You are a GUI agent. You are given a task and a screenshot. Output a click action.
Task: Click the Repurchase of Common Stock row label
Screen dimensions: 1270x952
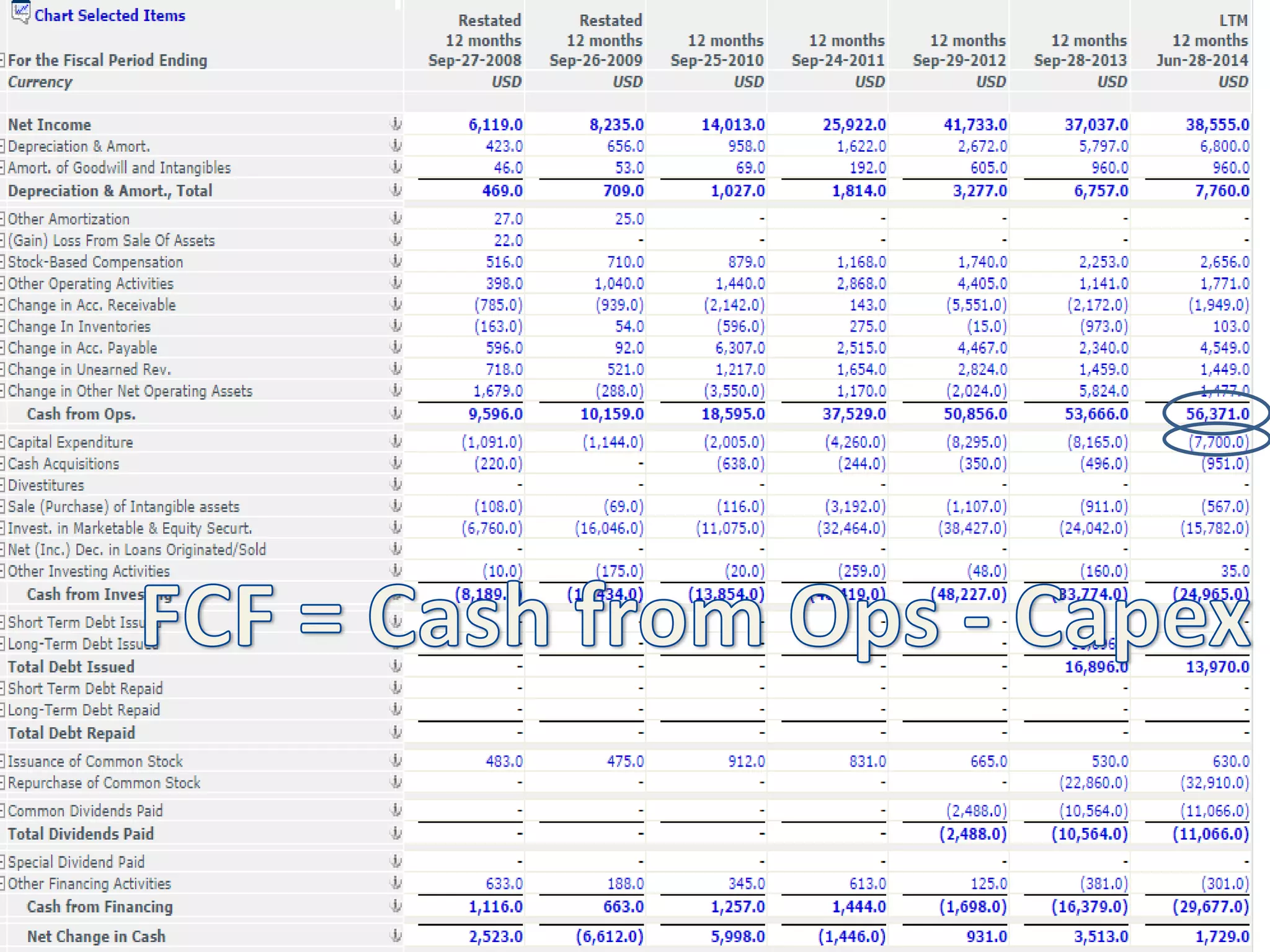104,783
